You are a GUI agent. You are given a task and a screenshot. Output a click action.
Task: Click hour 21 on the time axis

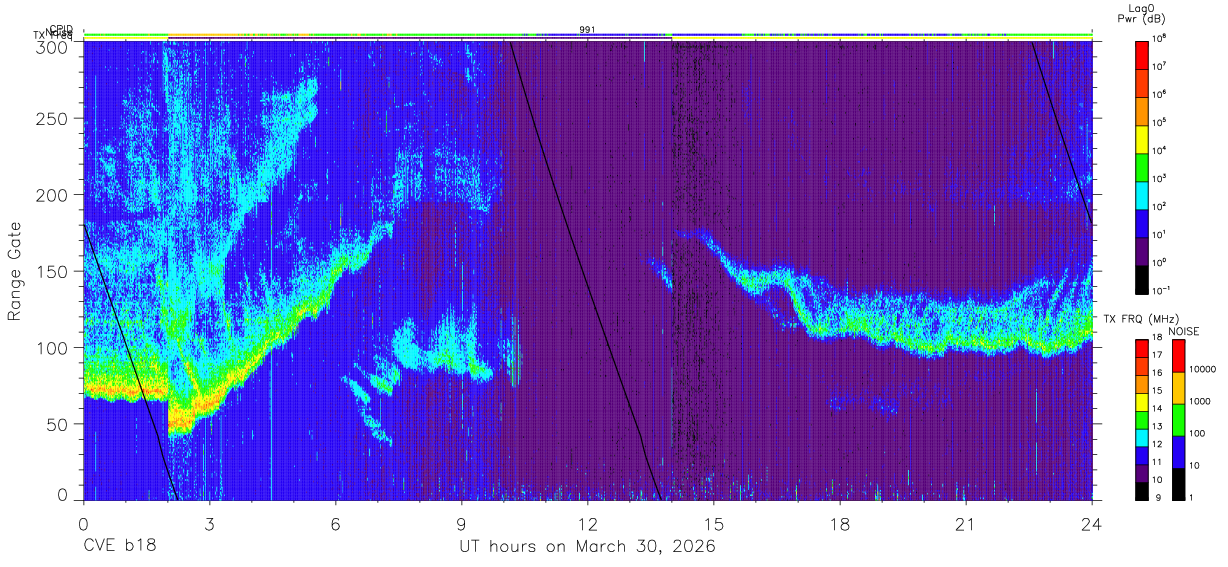pos(965,525)
